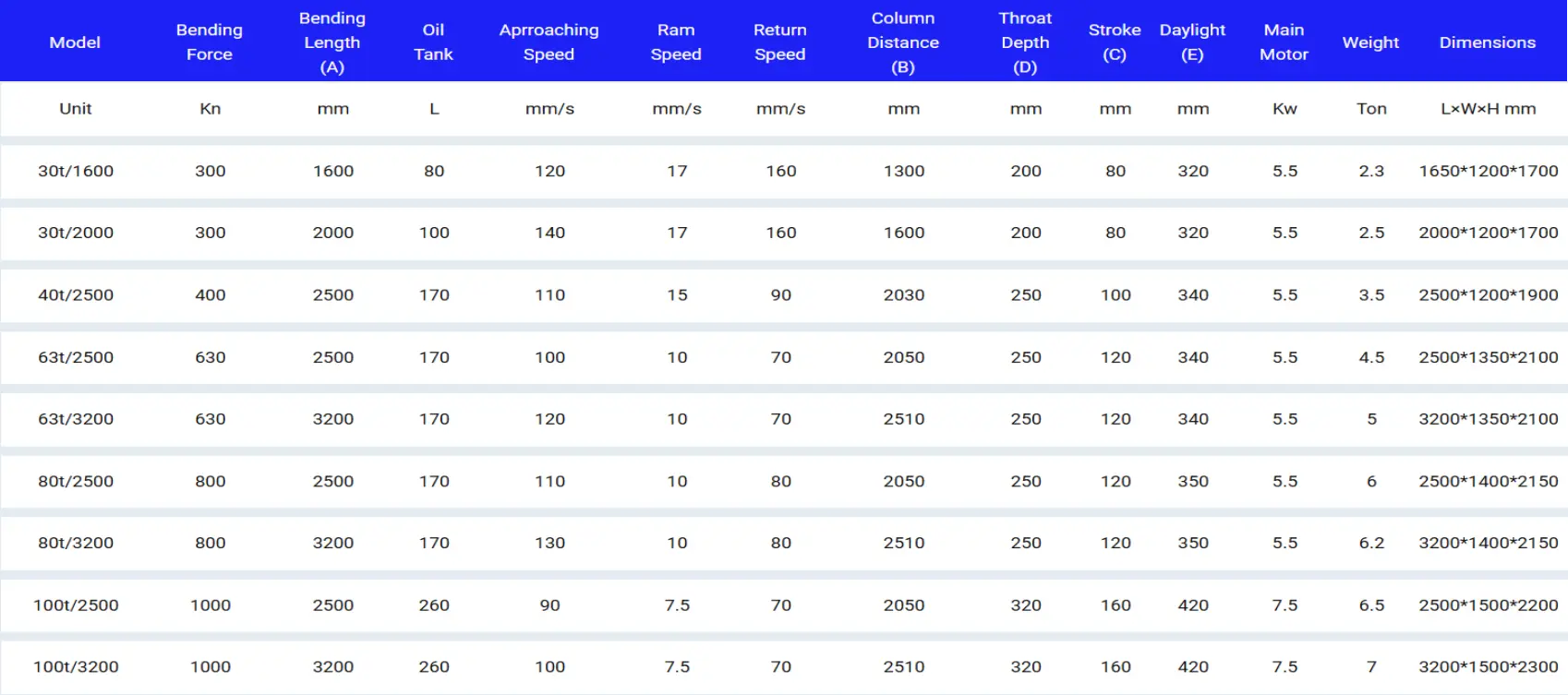Click the Aprroaching Speed header

[549, 42]
